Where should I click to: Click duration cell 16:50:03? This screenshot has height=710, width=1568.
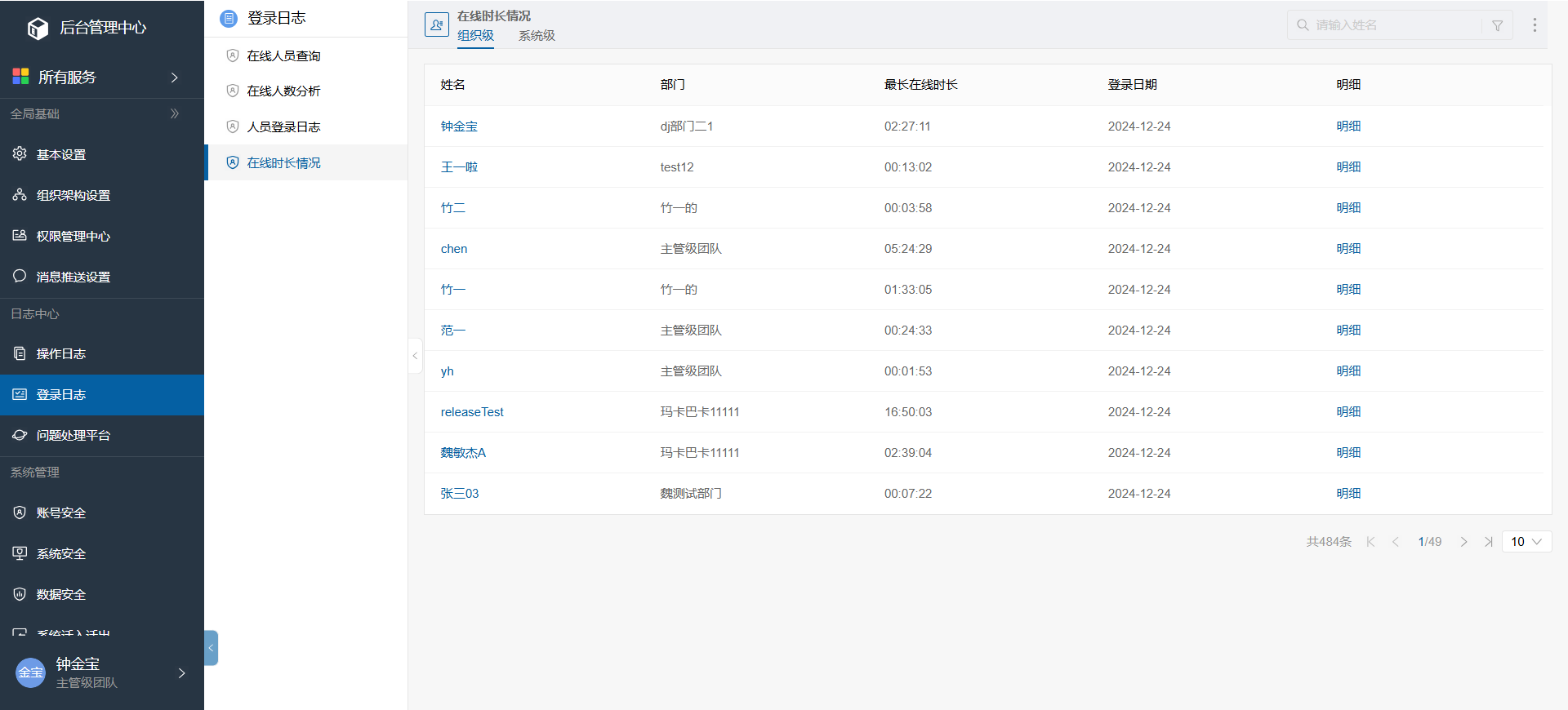[908, 412]
